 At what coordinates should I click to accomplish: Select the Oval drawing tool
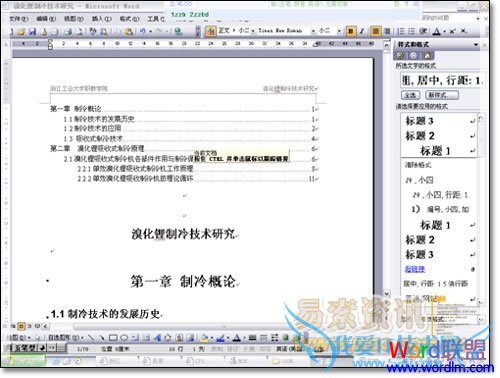(124, 338)
